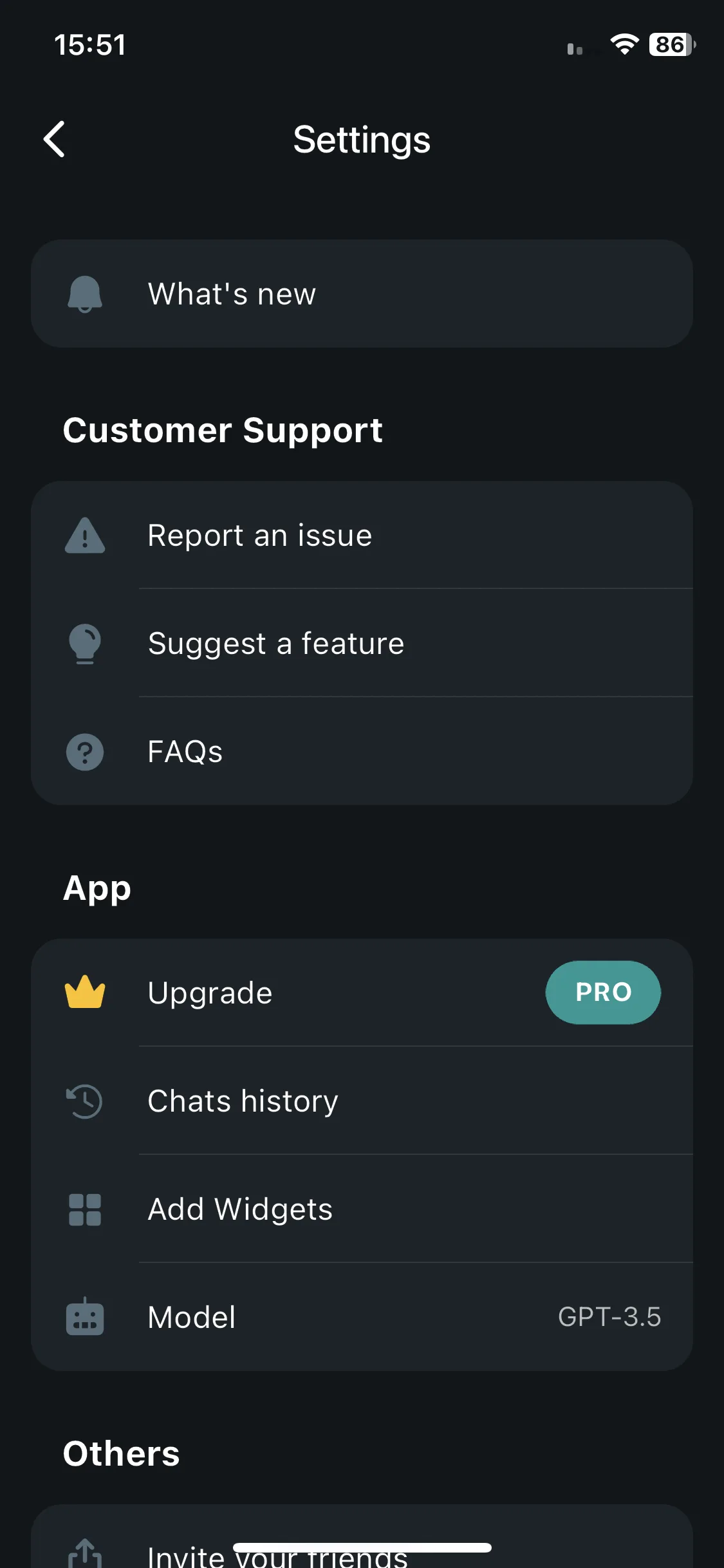Image resolution: width=724 pixels, height=1568 pixels.
Task: Tap the widgets grid icon
Action: (85, 1209)
